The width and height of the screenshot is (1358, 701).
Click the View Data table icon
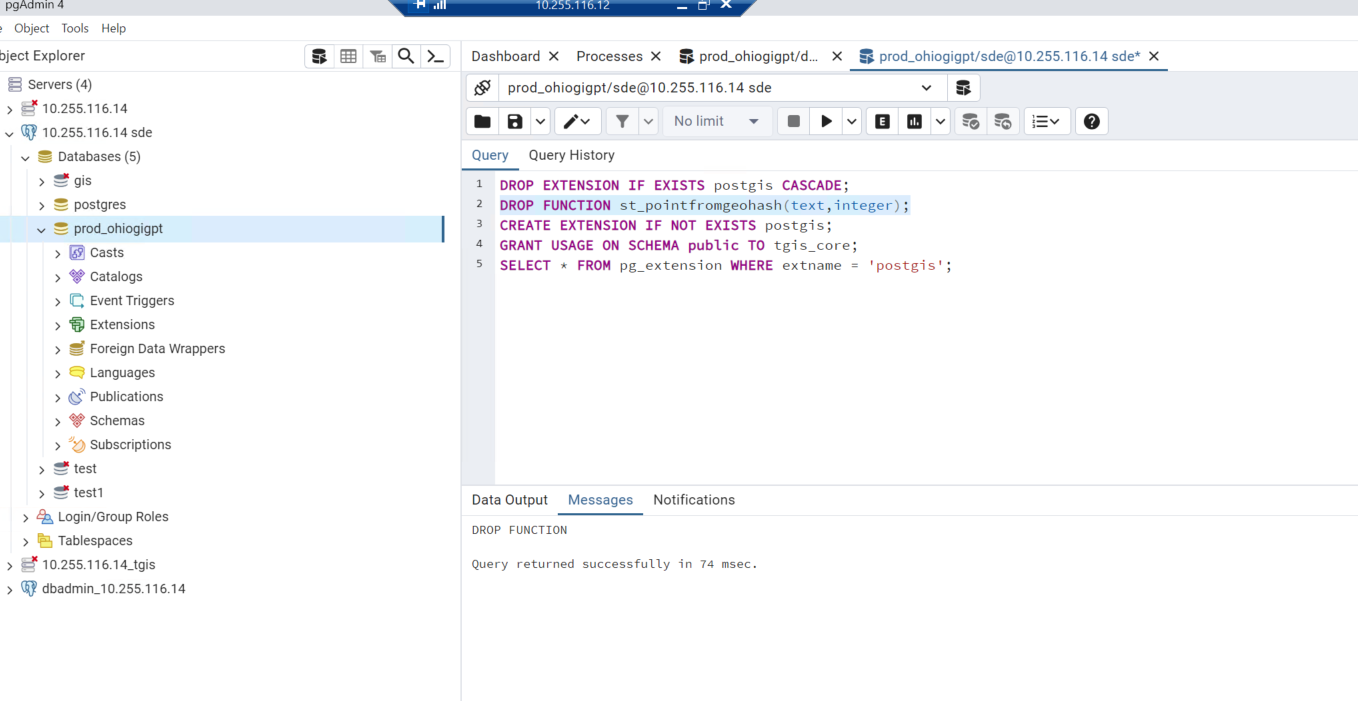(348, 56)
